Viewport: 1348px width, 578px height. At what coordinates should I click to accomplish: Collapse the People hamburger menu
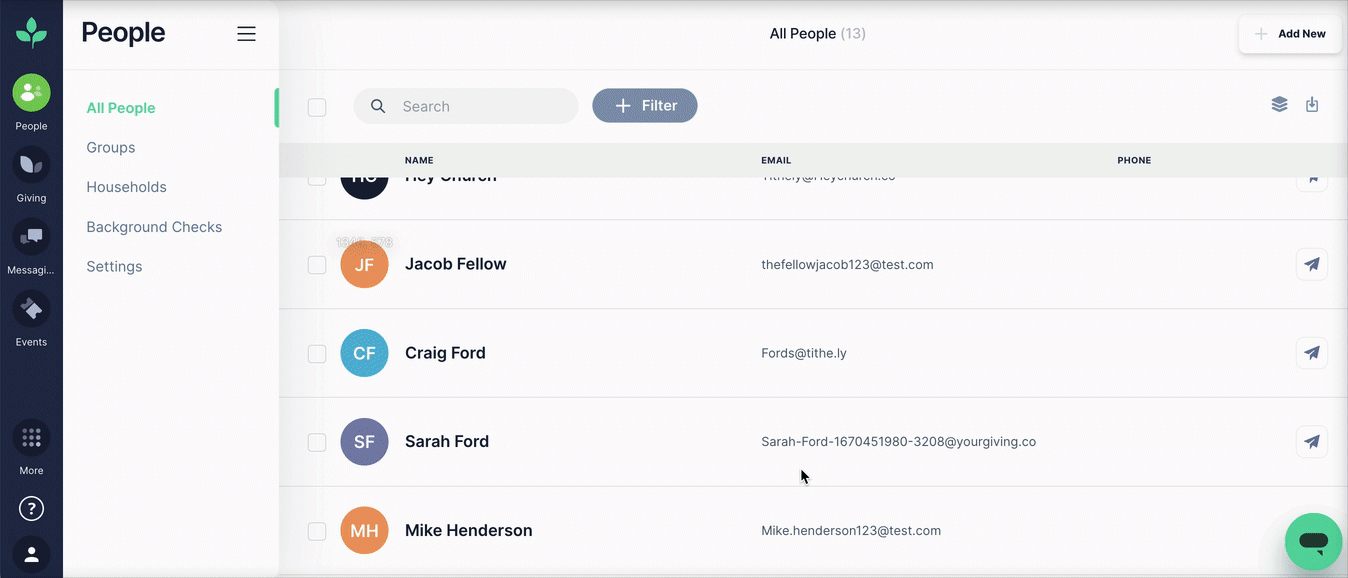pyautogui.click(x=246, y=34)
